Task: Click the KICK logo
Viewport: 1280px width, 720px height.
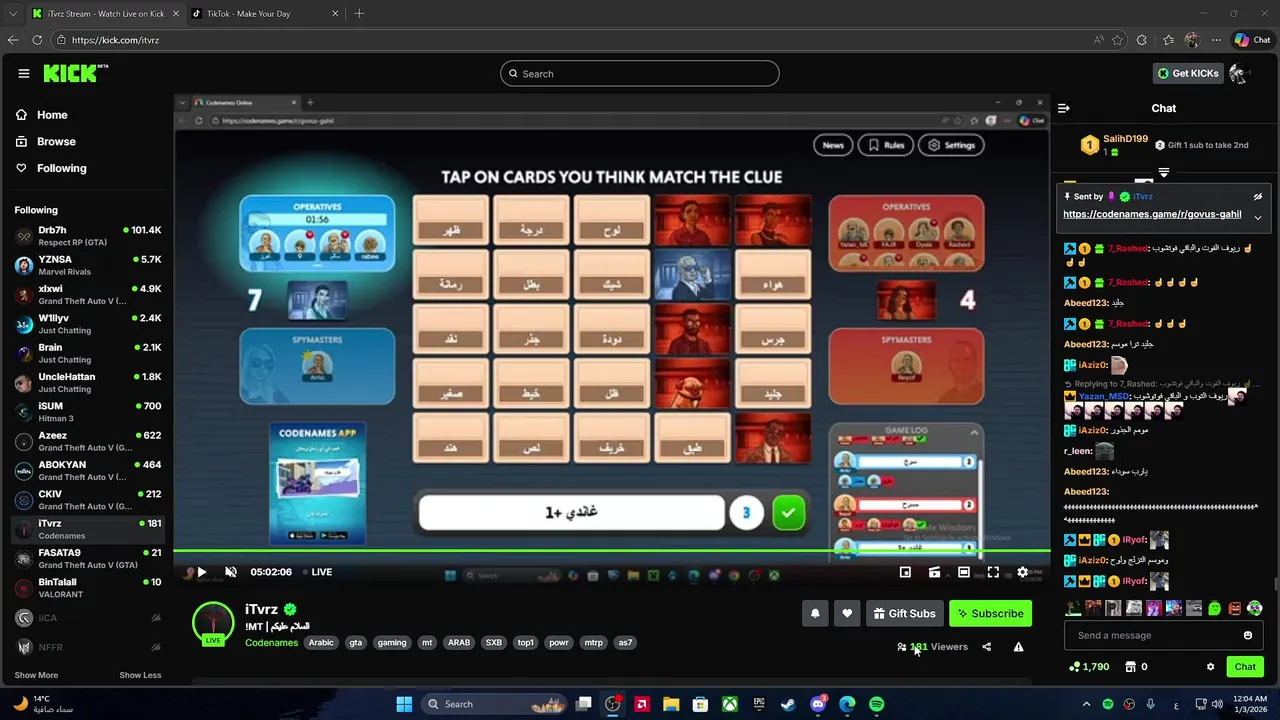Action: point(75,73)
